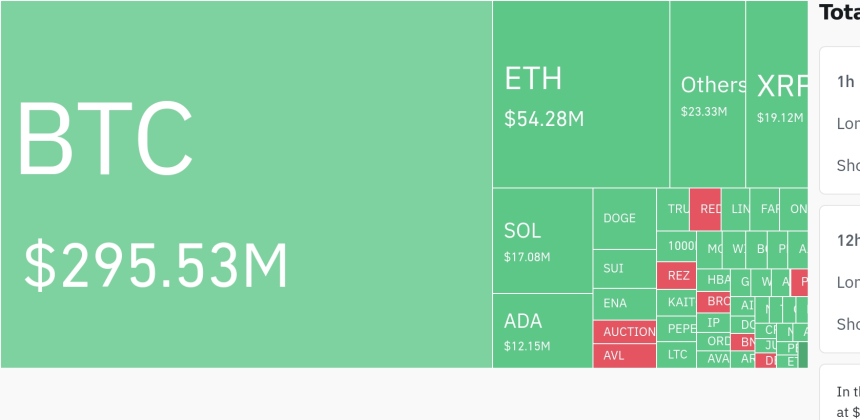Open the ADA $12.15M tile
The width and height of the screenshot is (860, 420).
(x=542, y=331)
